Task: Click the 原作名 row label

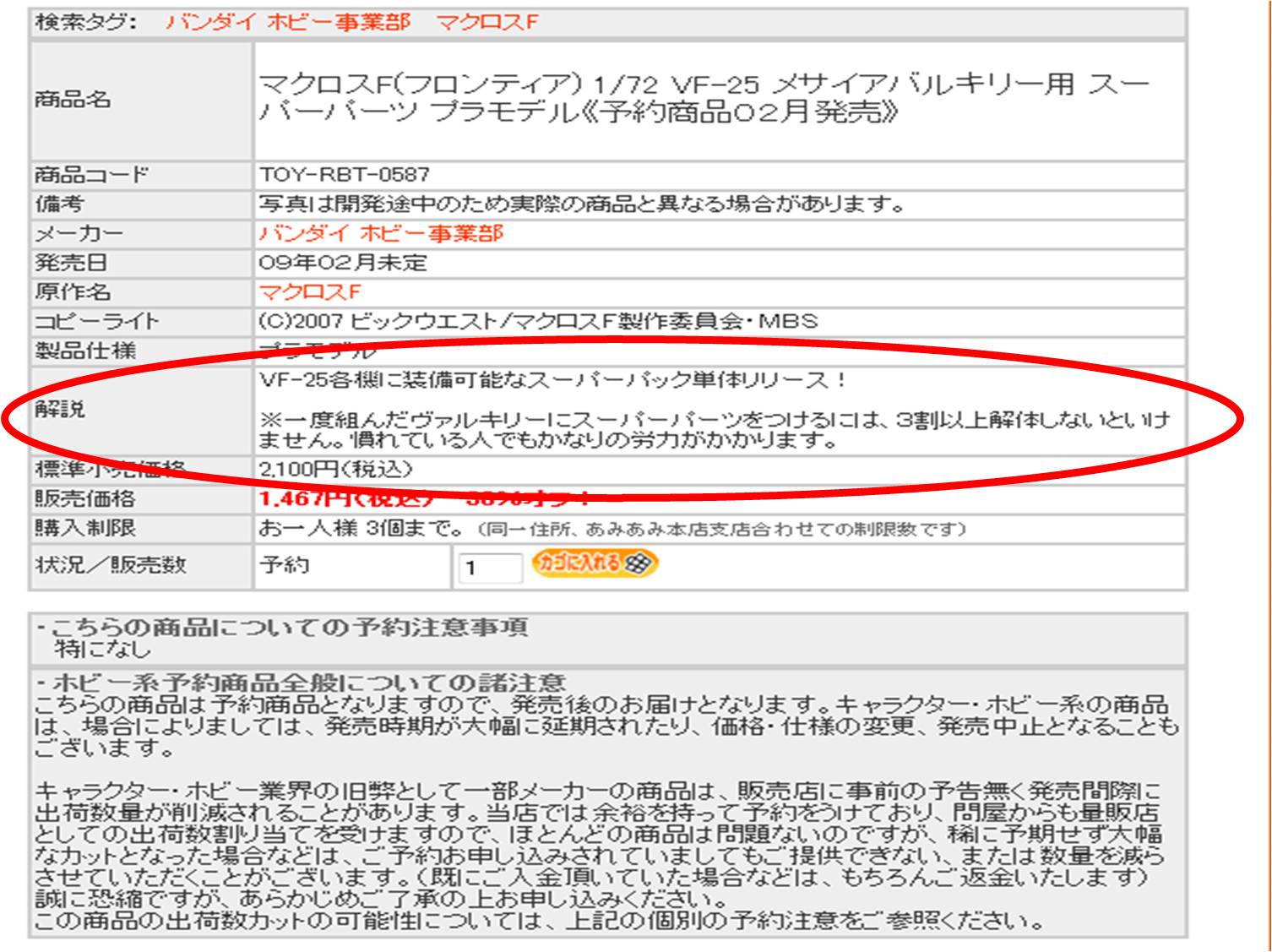Action: [73, 292]
